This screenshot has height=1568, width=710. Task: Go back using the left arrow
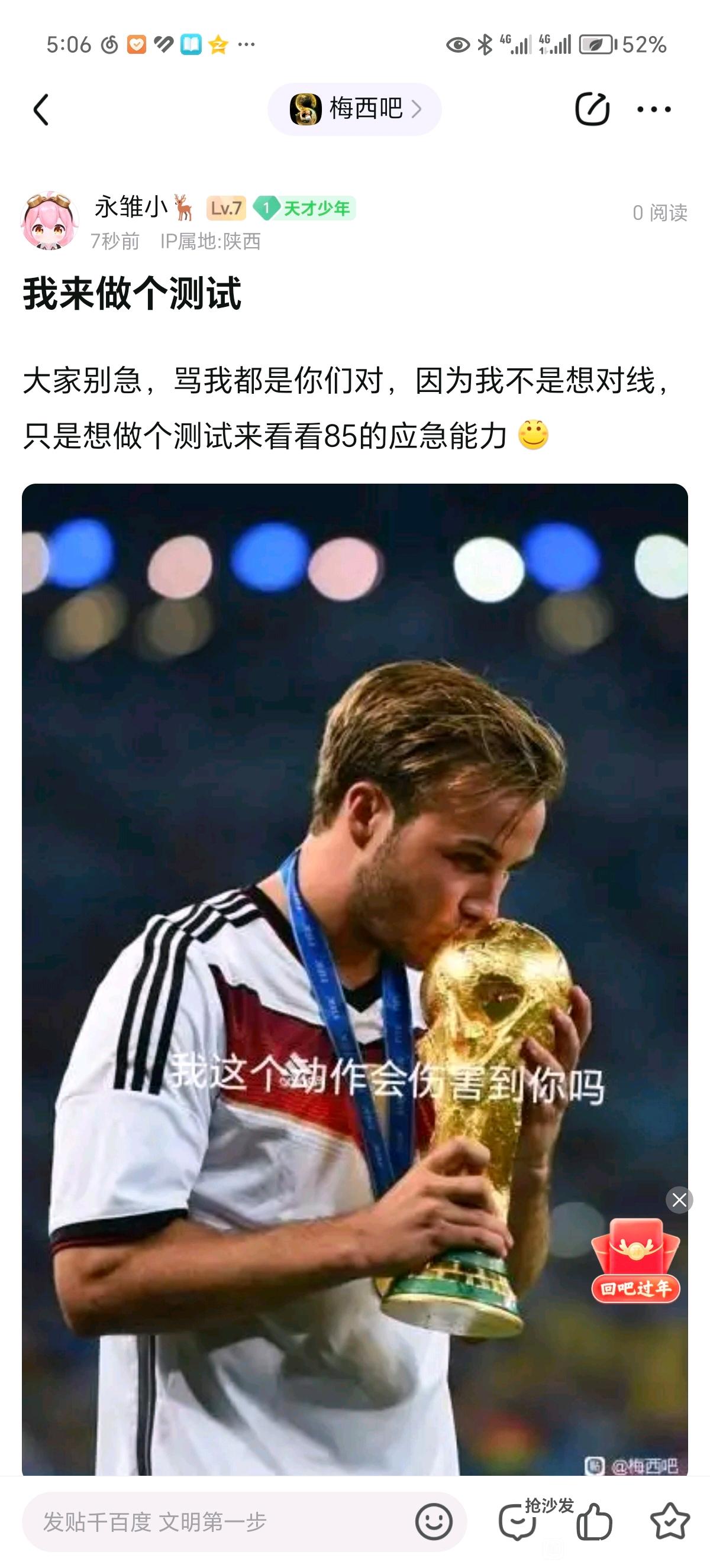click(x=41, y=110)
